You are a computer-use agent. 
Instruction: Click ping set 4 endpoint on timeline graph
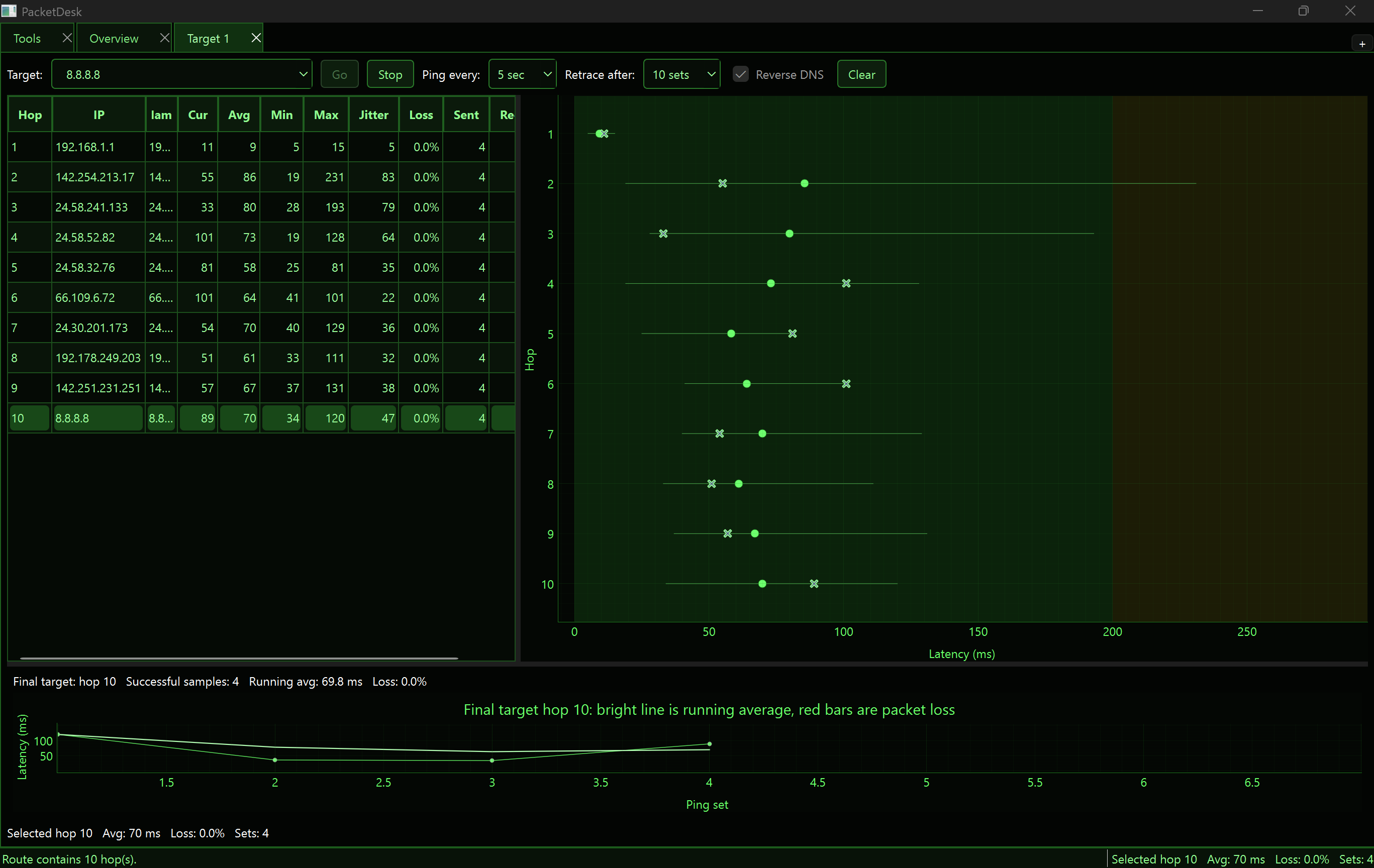[x=709, y=744]
